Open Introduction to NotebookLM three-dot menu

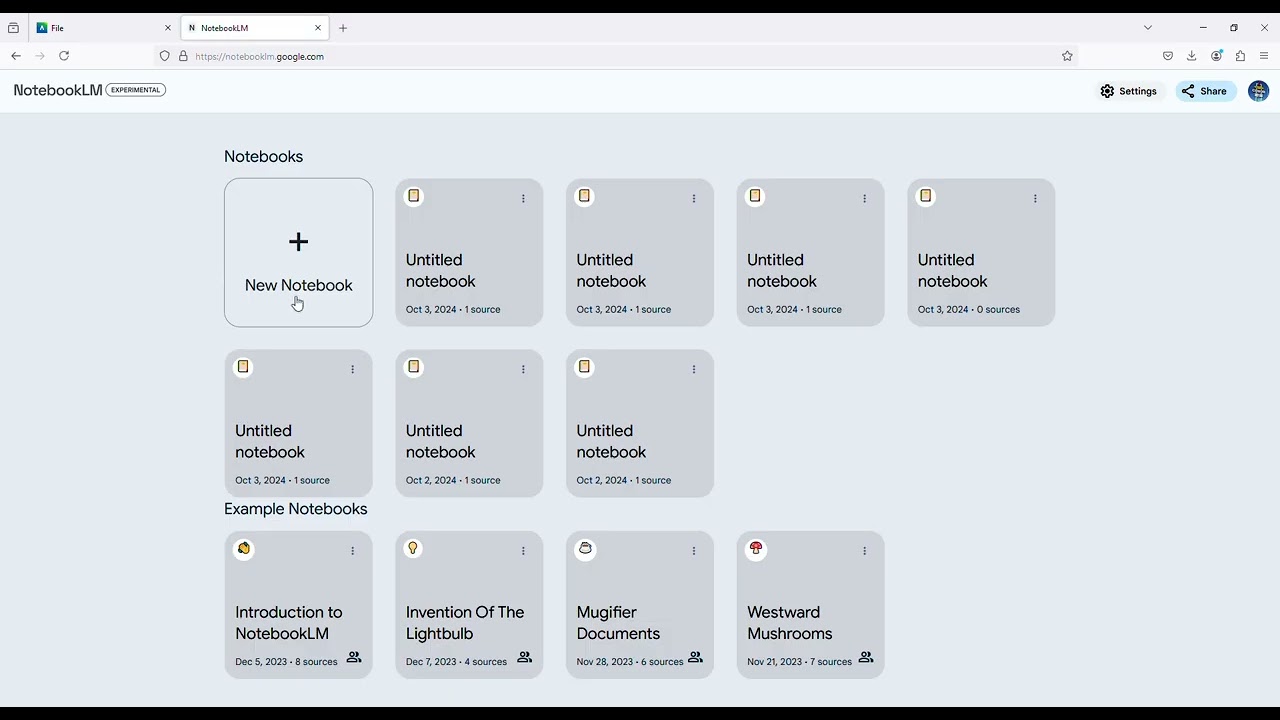click(x=352, y=551)
